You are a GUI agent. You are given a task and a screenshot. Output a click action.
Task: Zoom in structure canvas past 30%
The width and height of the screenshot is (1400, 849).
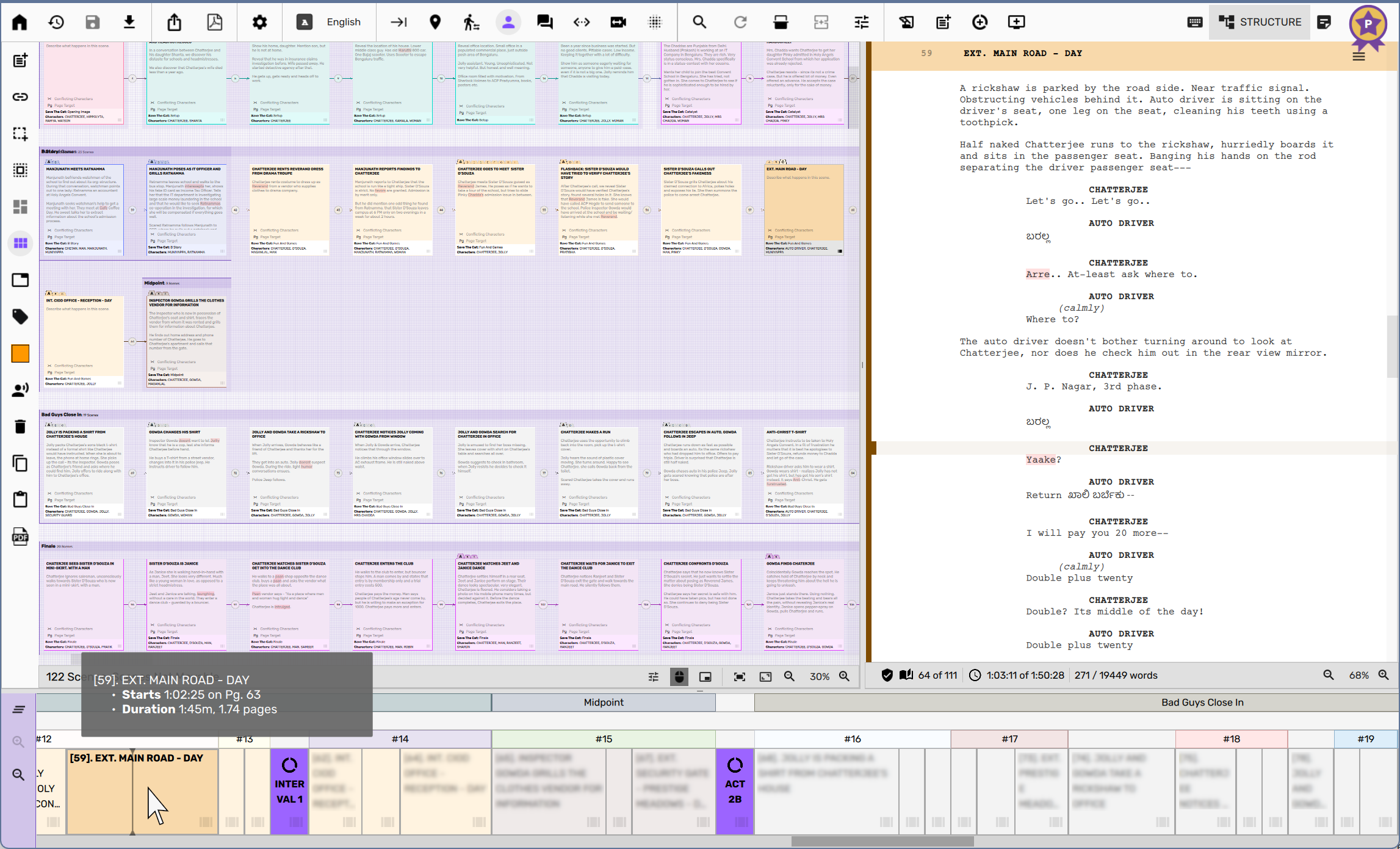[845, 676]
